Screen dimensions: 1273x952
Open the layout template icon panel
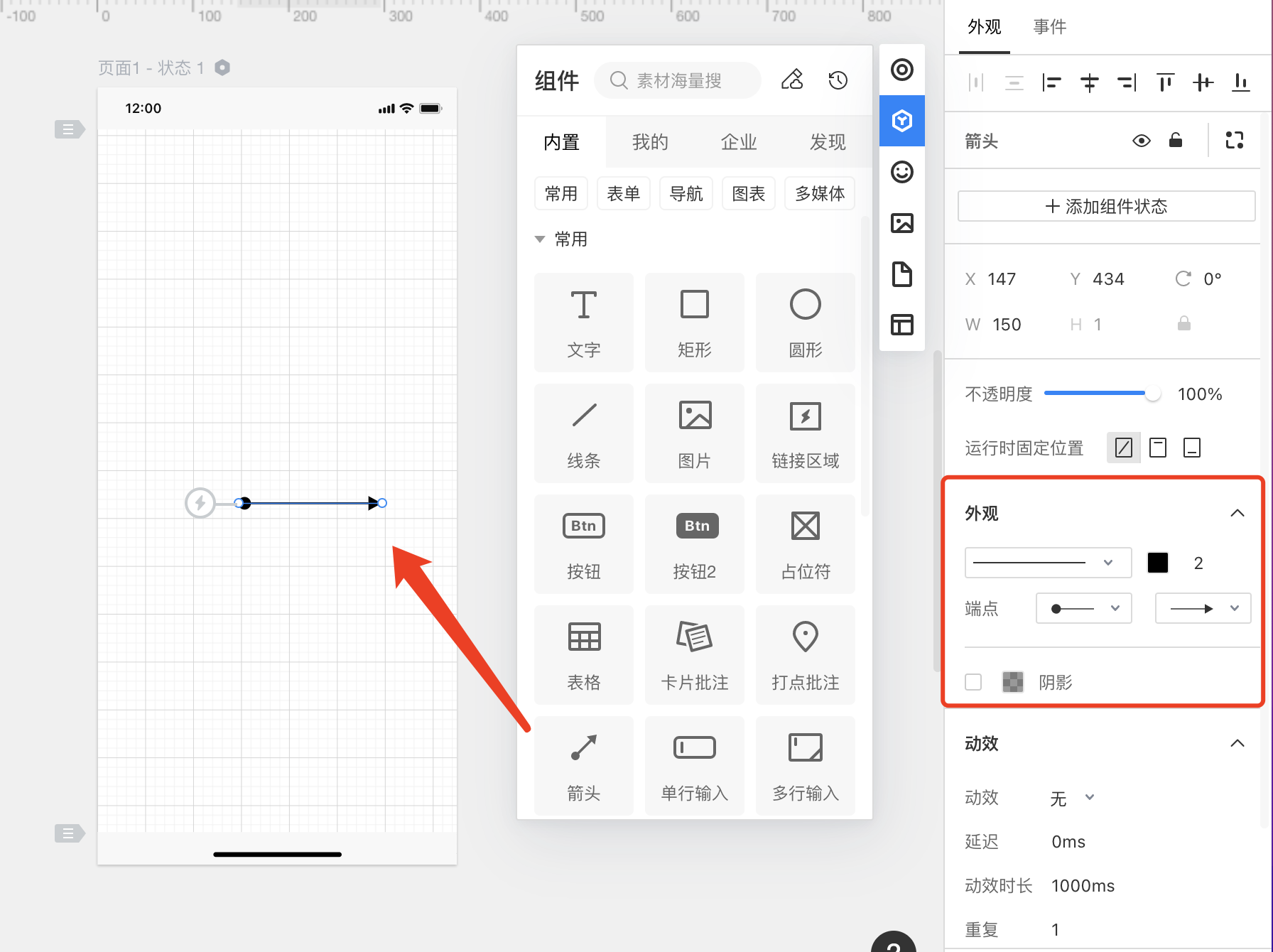[x=902, y=325]
